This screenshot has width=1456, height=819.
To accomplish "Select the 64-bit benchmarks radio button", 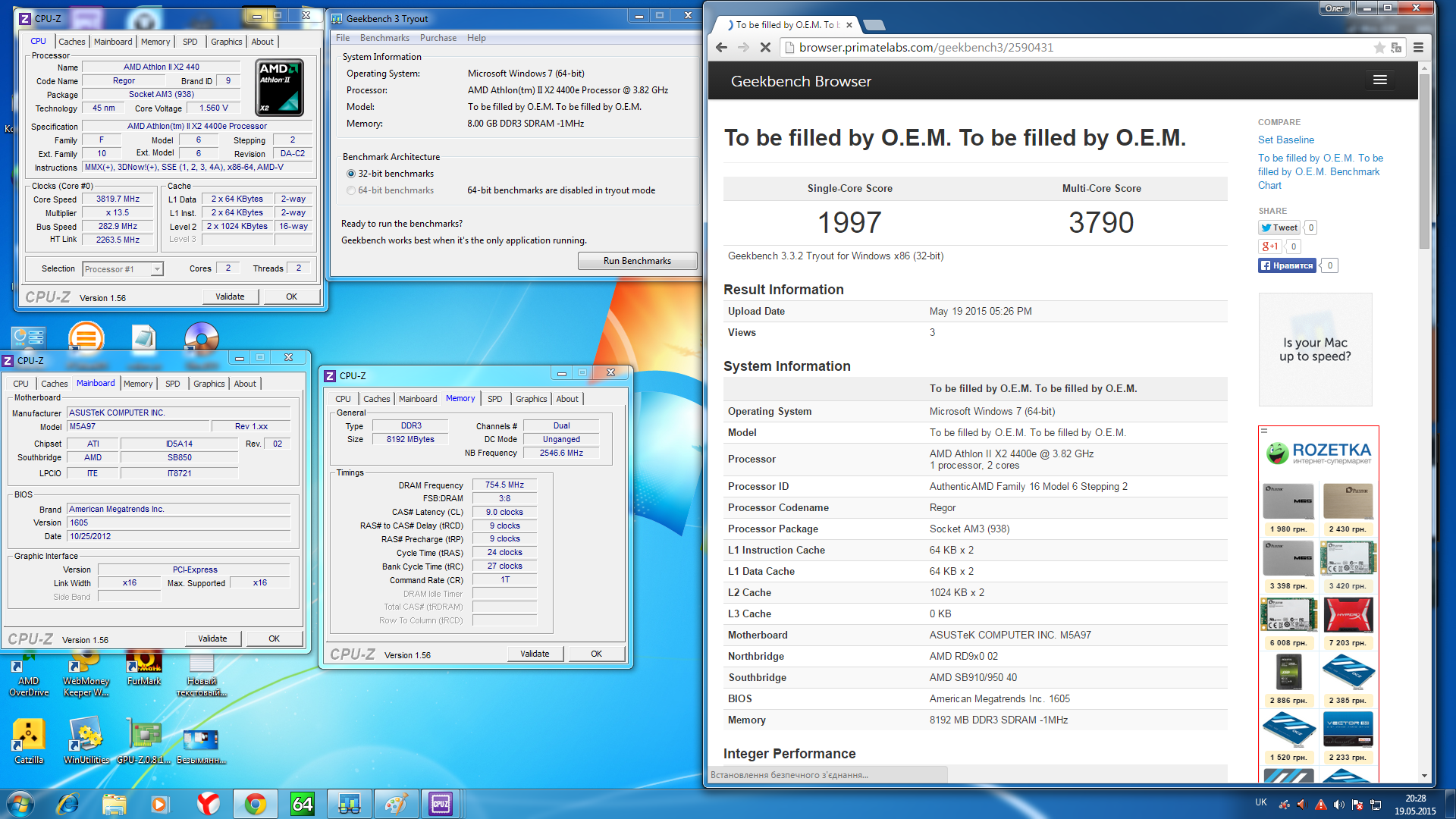I will (351, 190).
